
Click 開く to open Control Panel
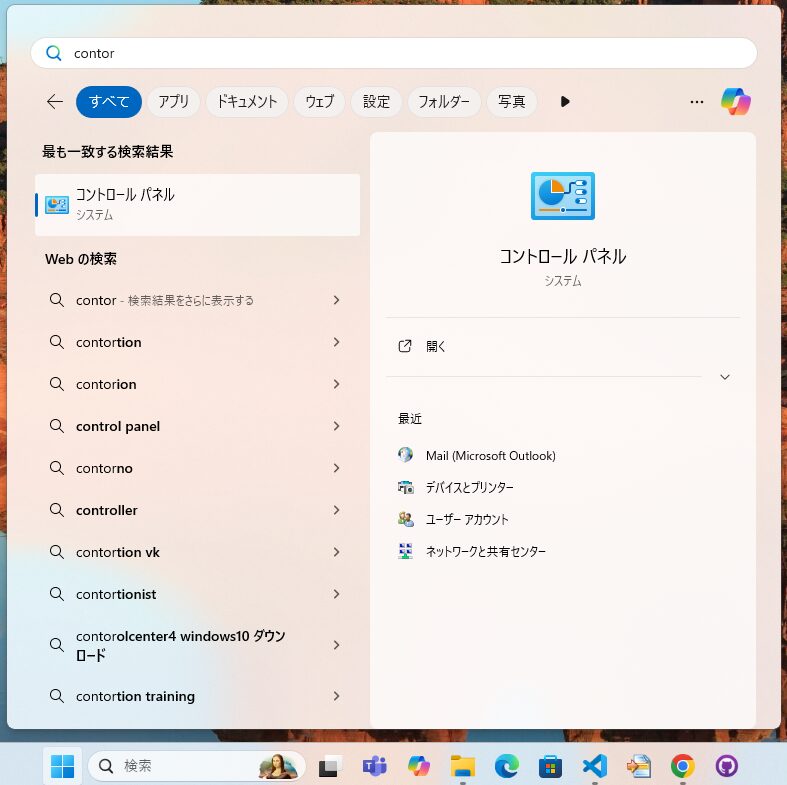[436, 346]
